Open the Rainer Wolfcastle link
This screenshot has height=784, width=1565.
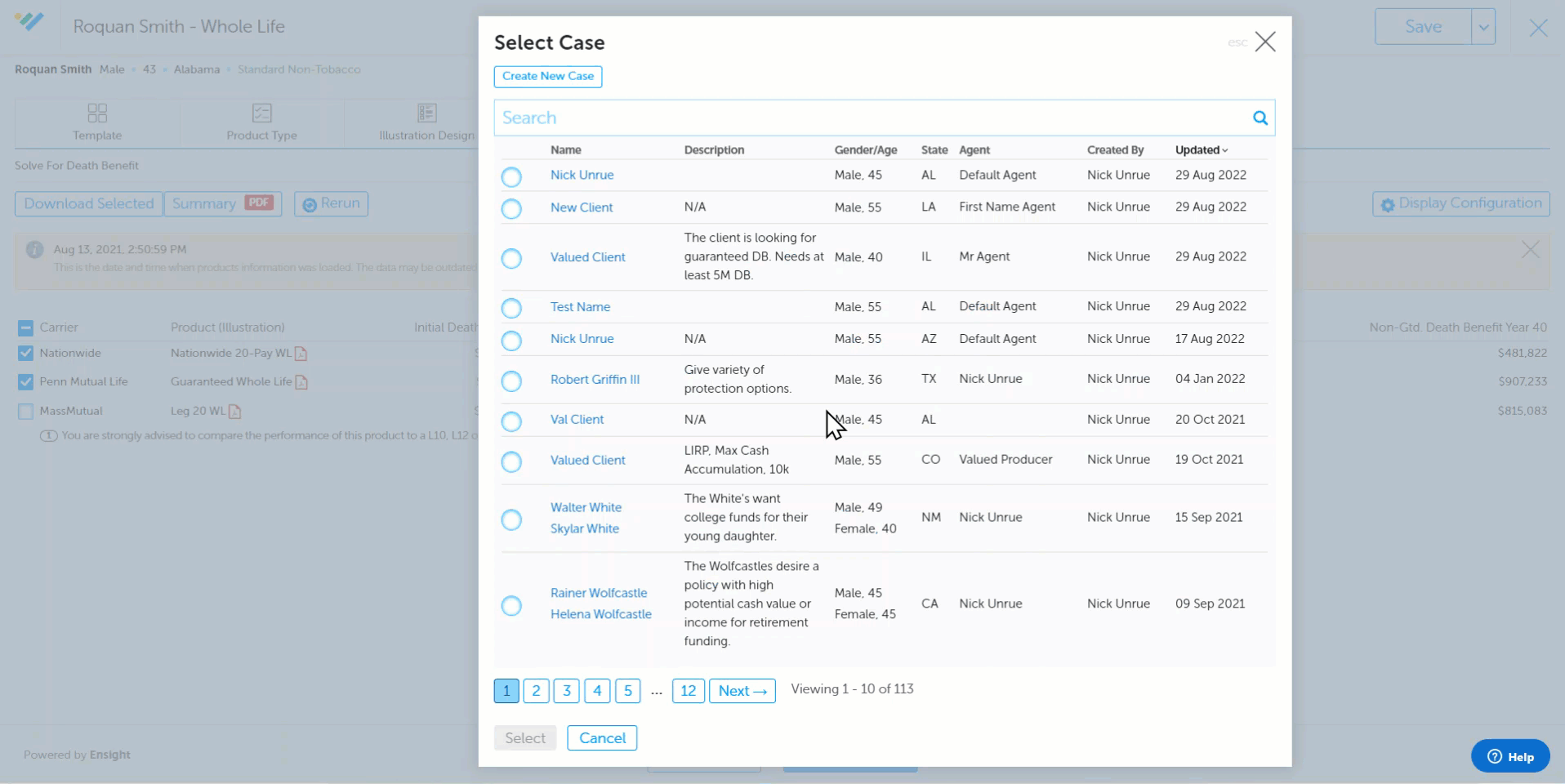tap(598, 593)
